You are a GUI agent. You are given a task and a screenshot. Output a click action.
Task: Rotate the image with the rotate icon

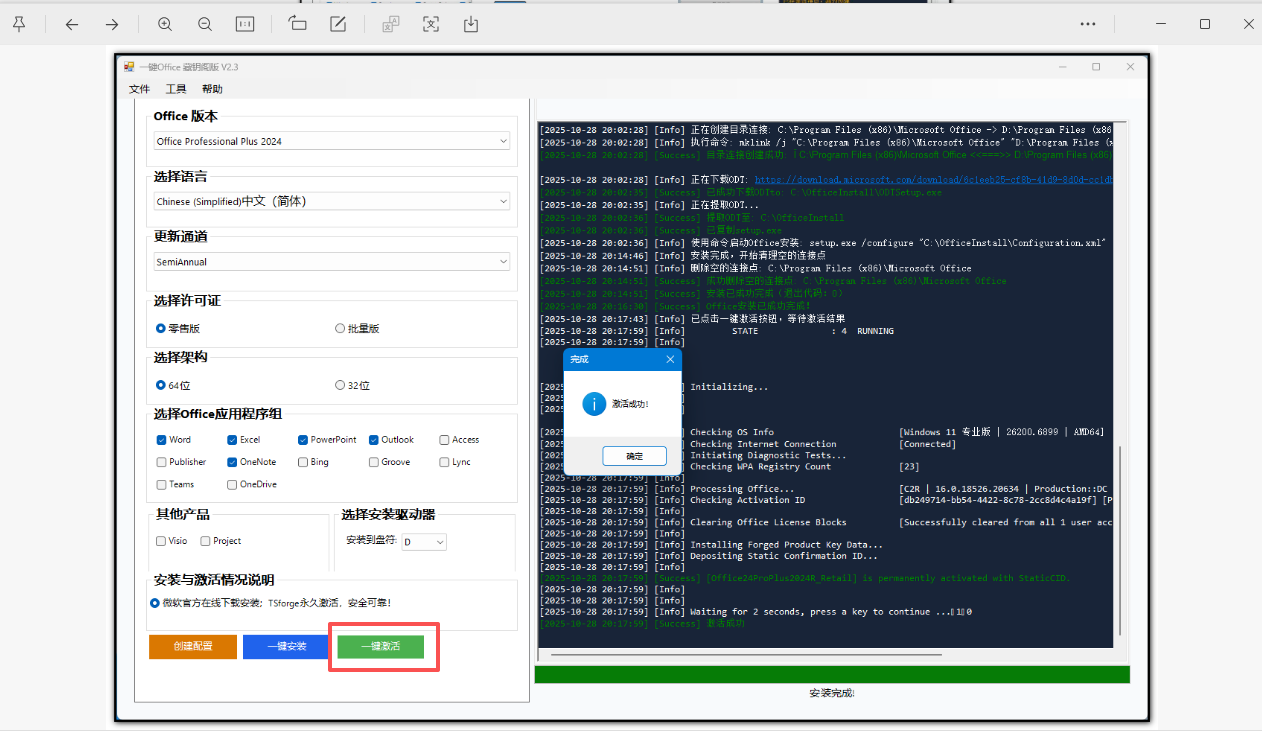coord(297,24)
